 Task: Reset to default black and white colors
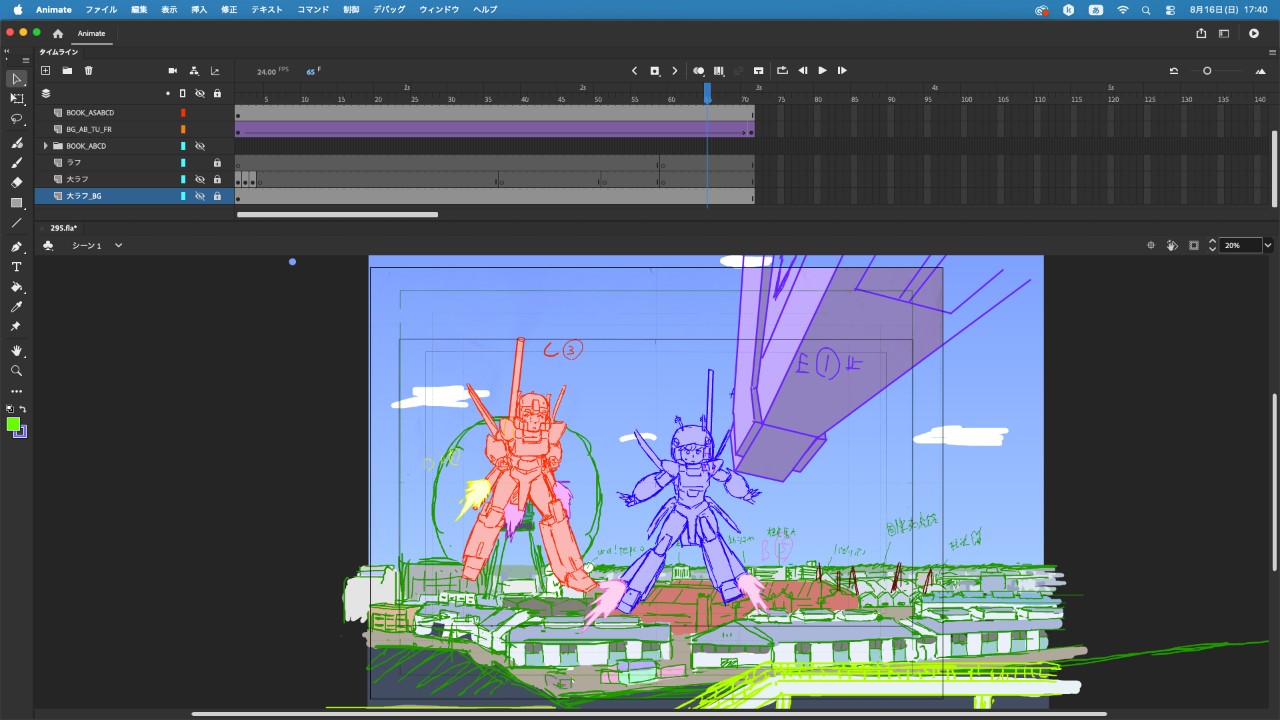click(x=10, y=409)
